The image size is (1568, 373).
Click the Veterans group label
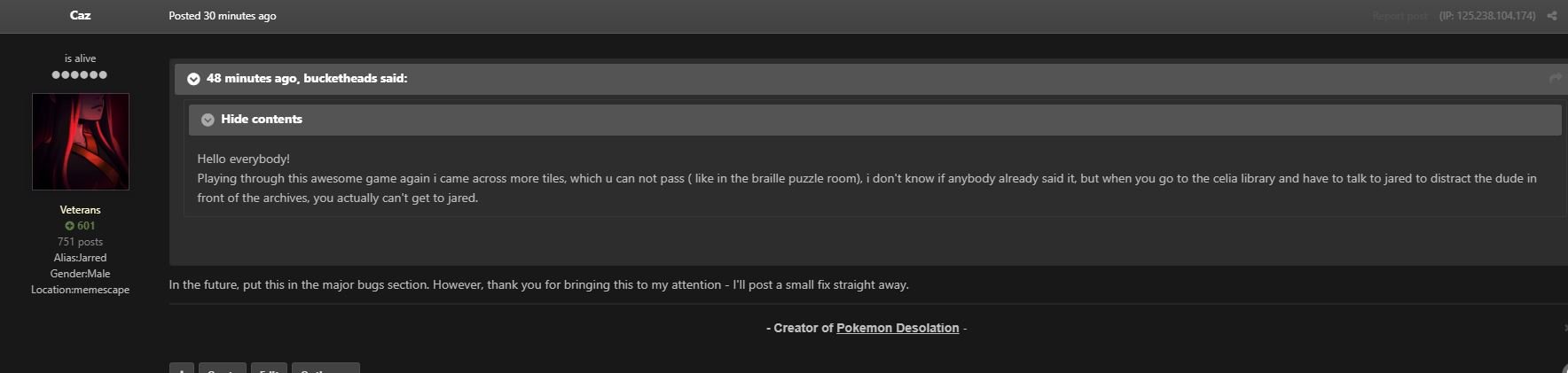[80, 210]
